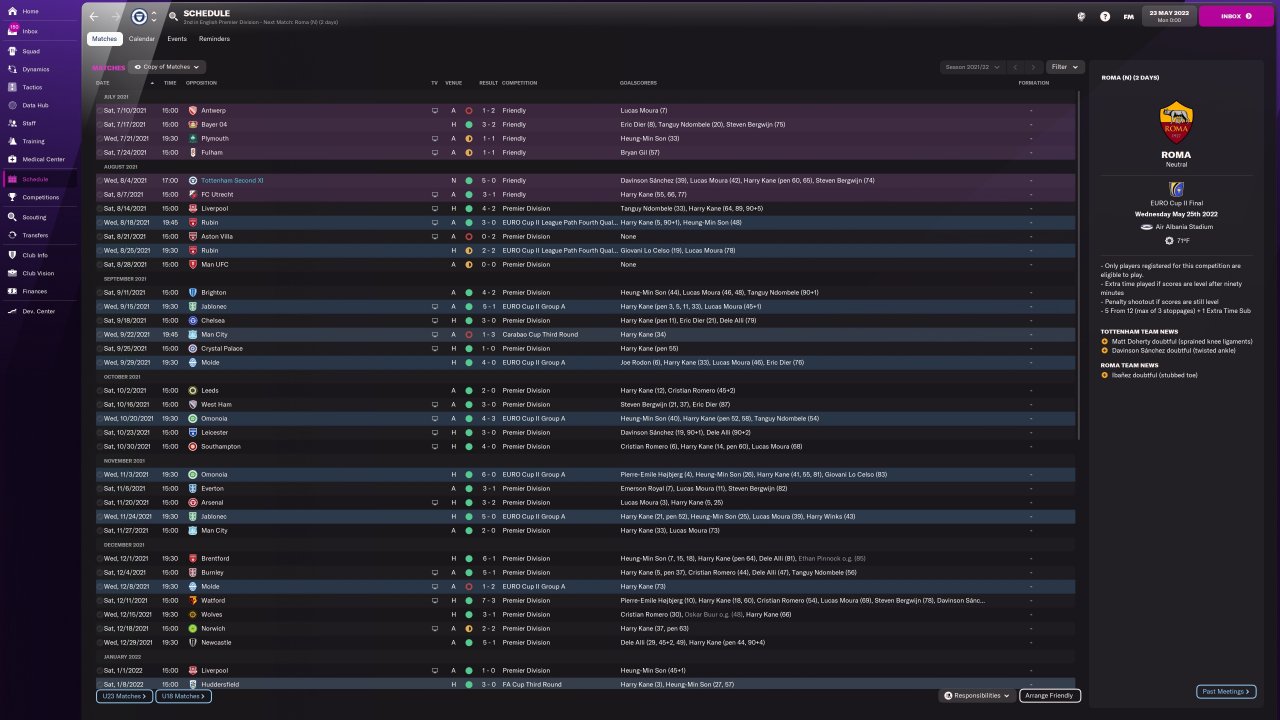The height and width of the screenshot is (720, 1280).
Task: Open the Tottenham Second XI link
Action: 233,180
